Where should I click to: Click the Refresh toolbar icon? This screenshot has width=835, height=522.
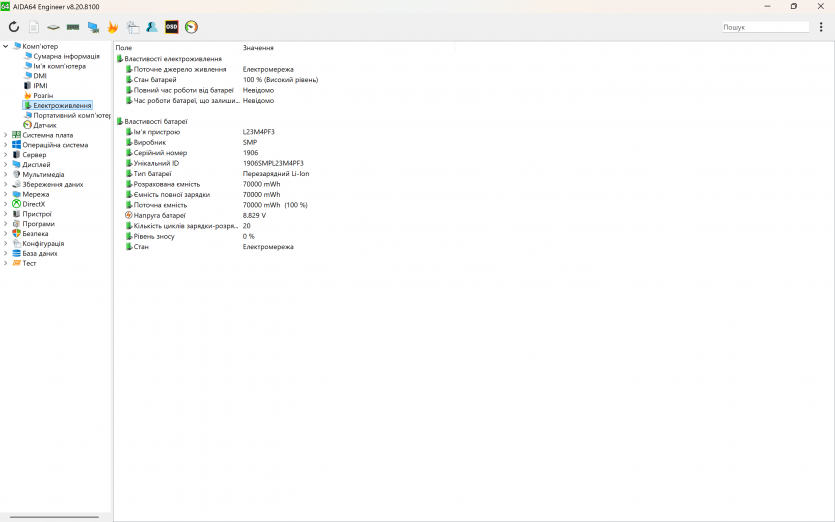(x=14, y=27)
